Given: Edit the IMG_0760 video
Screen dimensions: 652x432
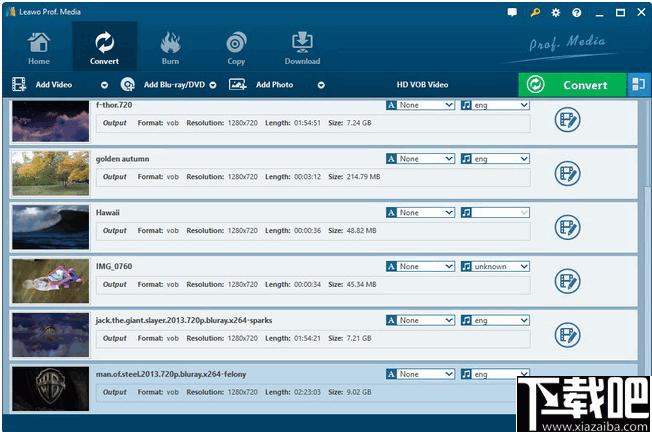Looking at the screenshot, I should pos(568,281).
